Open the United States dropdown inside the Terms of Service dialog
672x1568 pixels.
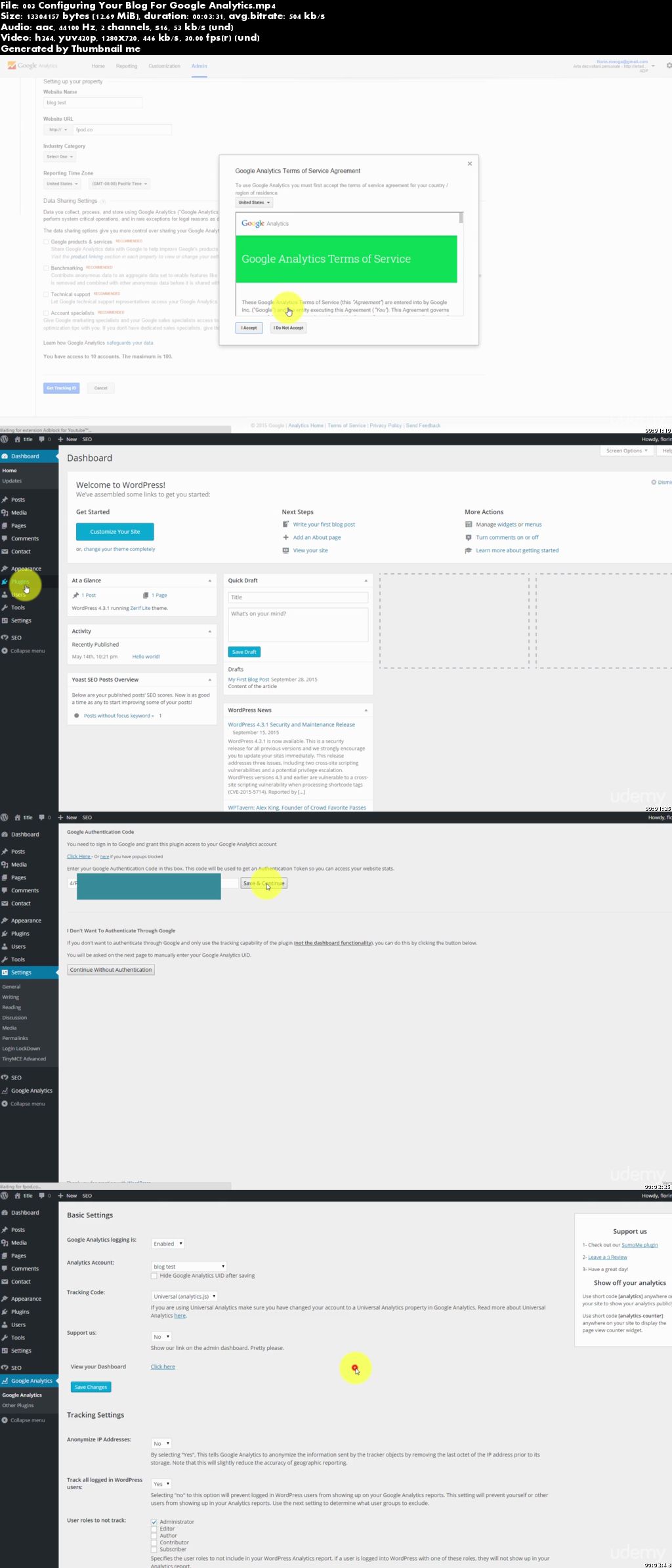click(x=254, y=203)
